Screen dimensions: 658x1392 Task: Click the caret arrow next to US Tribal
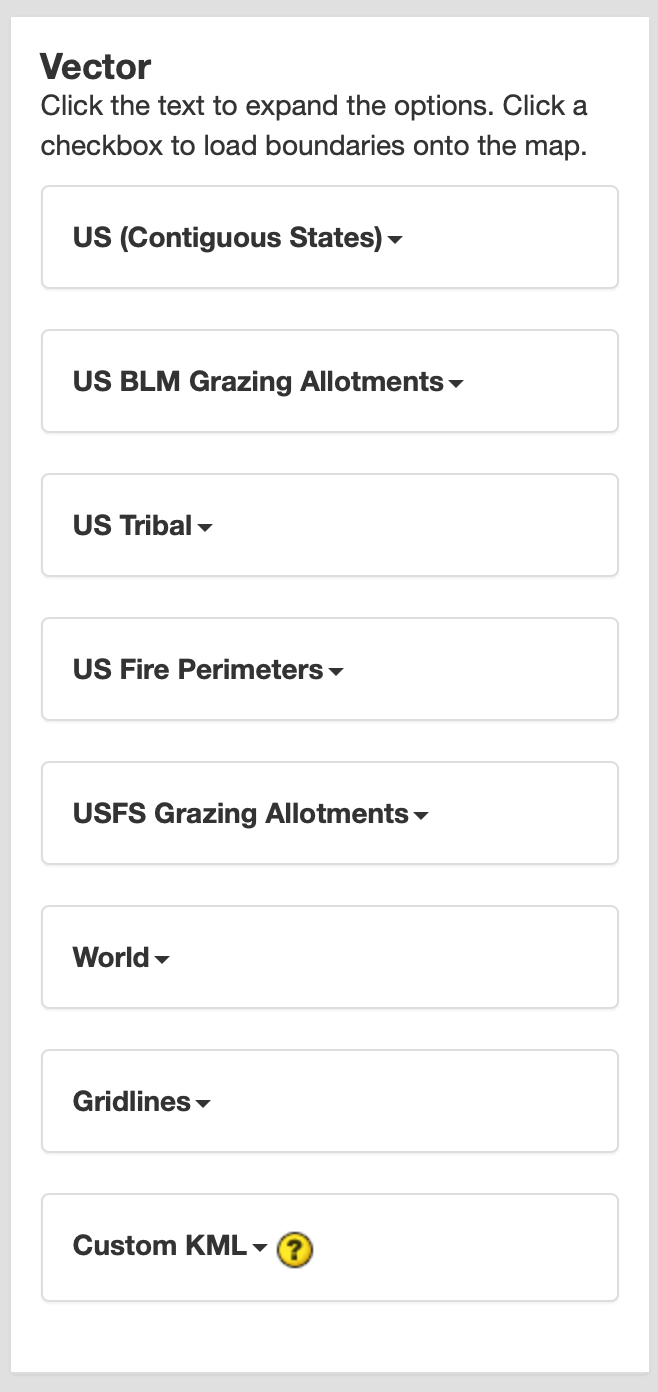pos(205,528)
